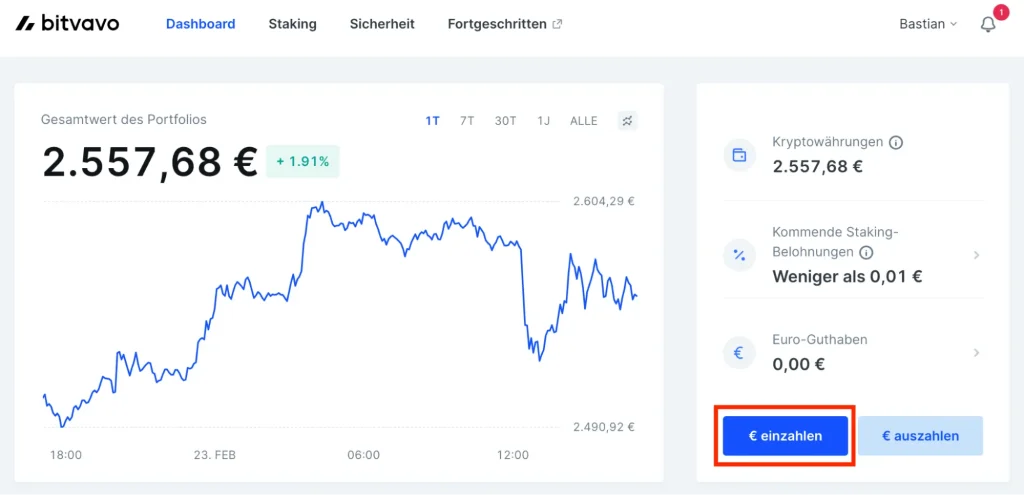Click the € auszahlen button
The width and height of the screenshot is (1024, 495).
pyautogui.click(x=920, y=436)
